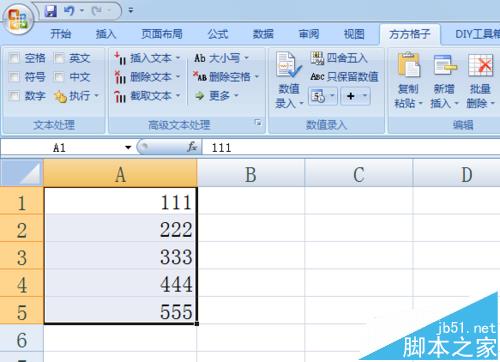Open the 视图 tab
The height and width of the screenshot is (362, 500).
coord(354,34)
